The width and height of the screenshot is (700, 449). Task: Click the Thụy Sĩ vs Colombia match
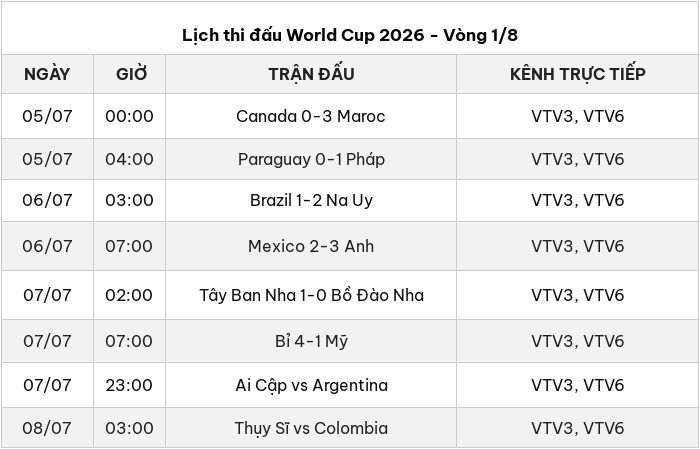[311, 428]
